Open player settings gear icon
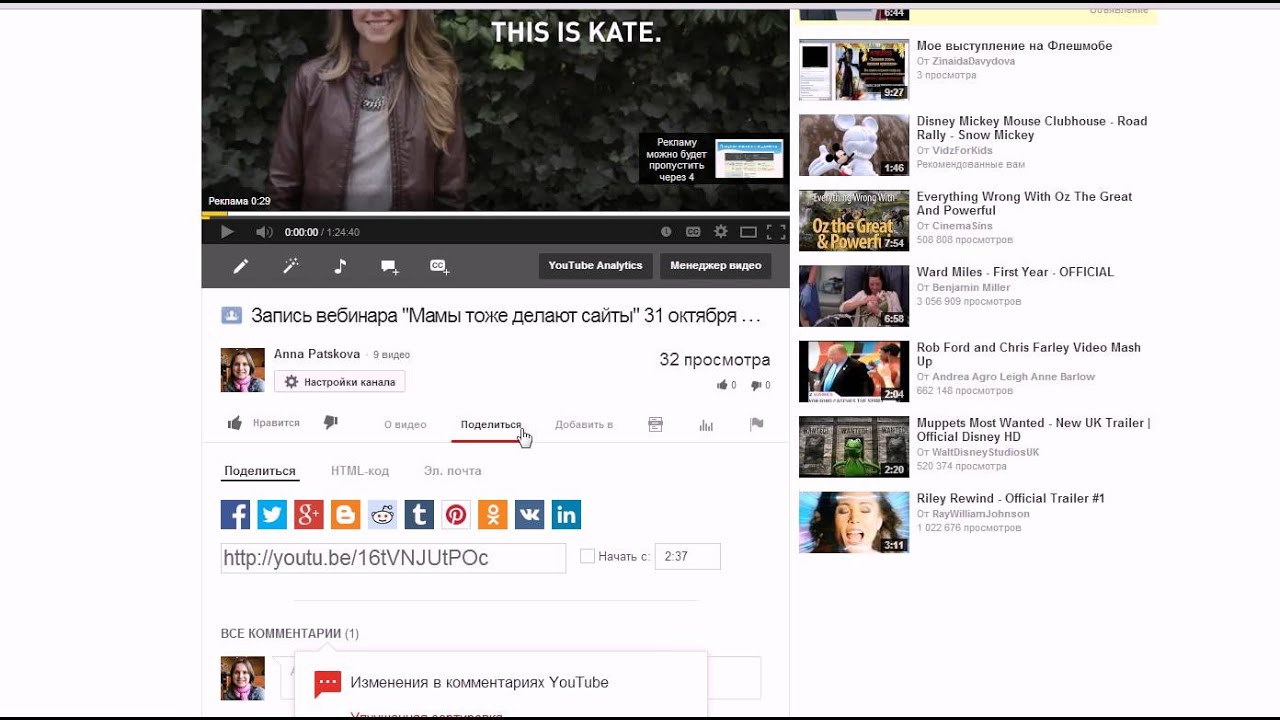1280x720 pixels. pos(720,232)
